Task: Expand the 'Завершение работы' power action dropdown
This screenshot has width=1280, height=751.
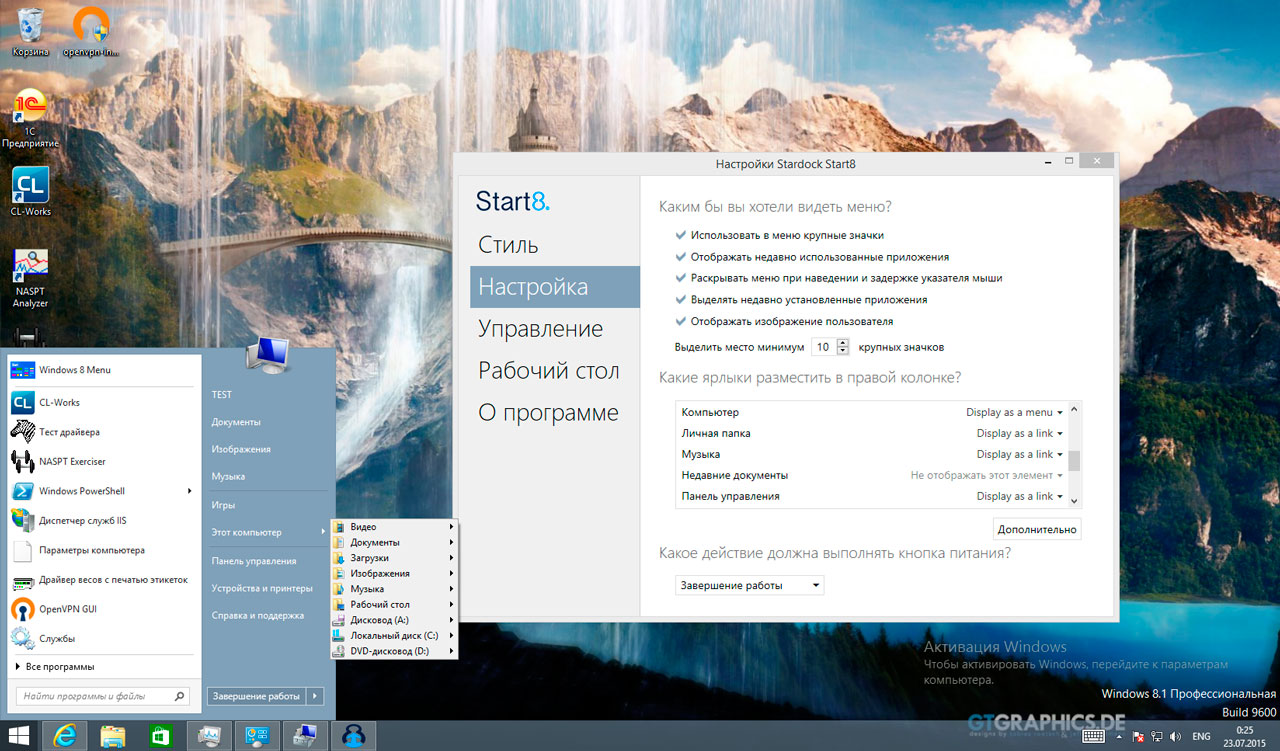Action: (750, 585)
